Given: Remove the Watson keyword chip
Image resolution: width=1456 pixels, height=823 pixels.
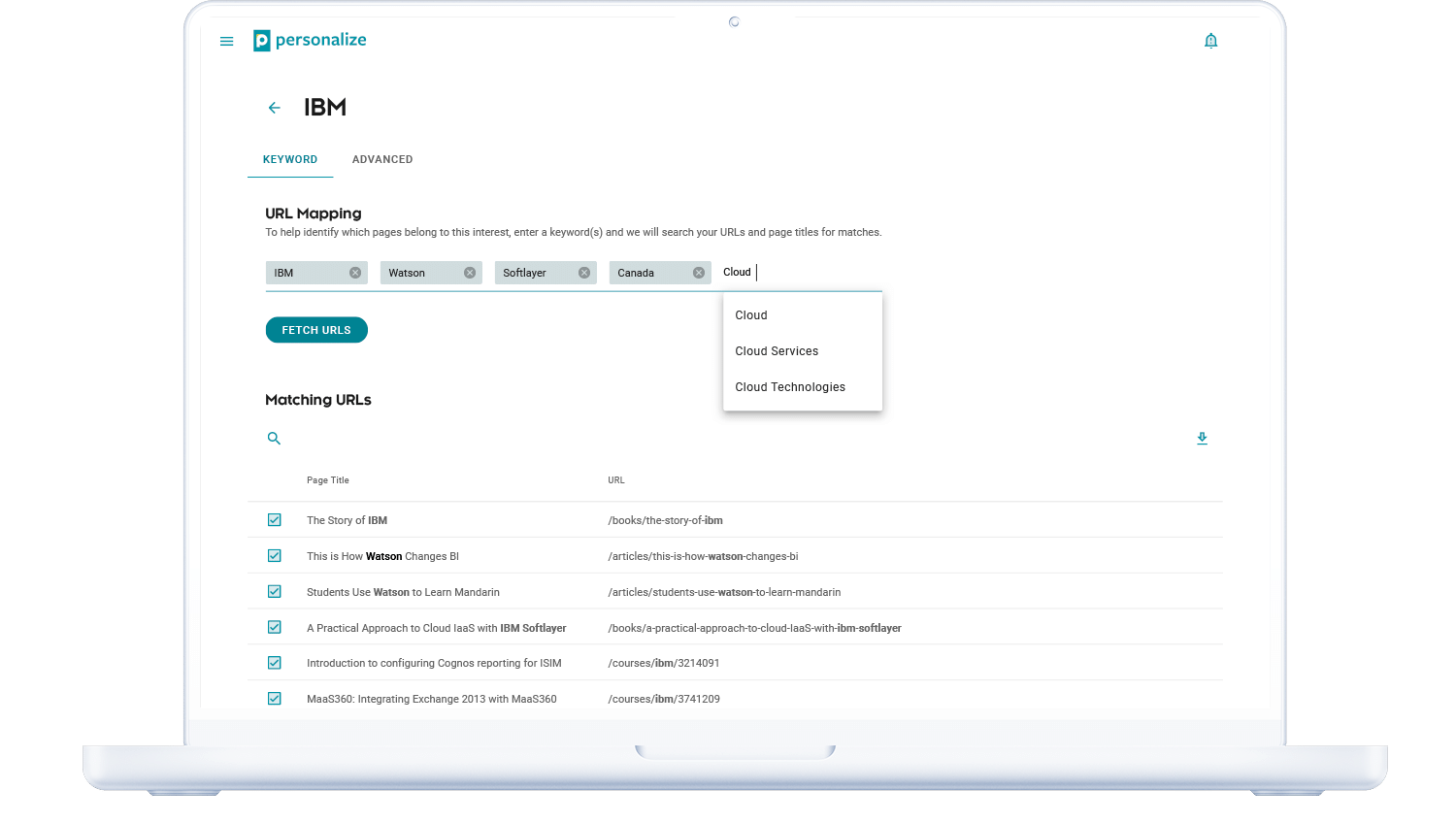Looking at the screenshot, I should [470, 273].
